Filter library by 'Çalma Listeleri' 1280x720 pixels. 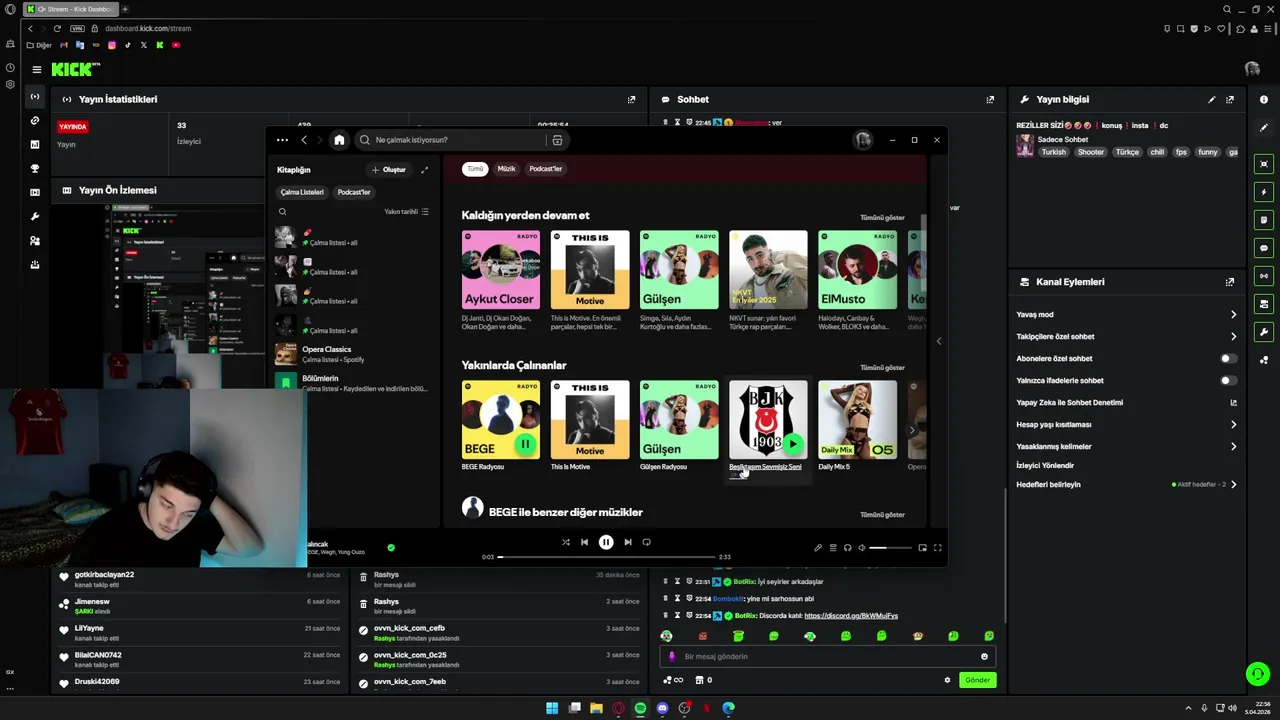tap(302, 192)
